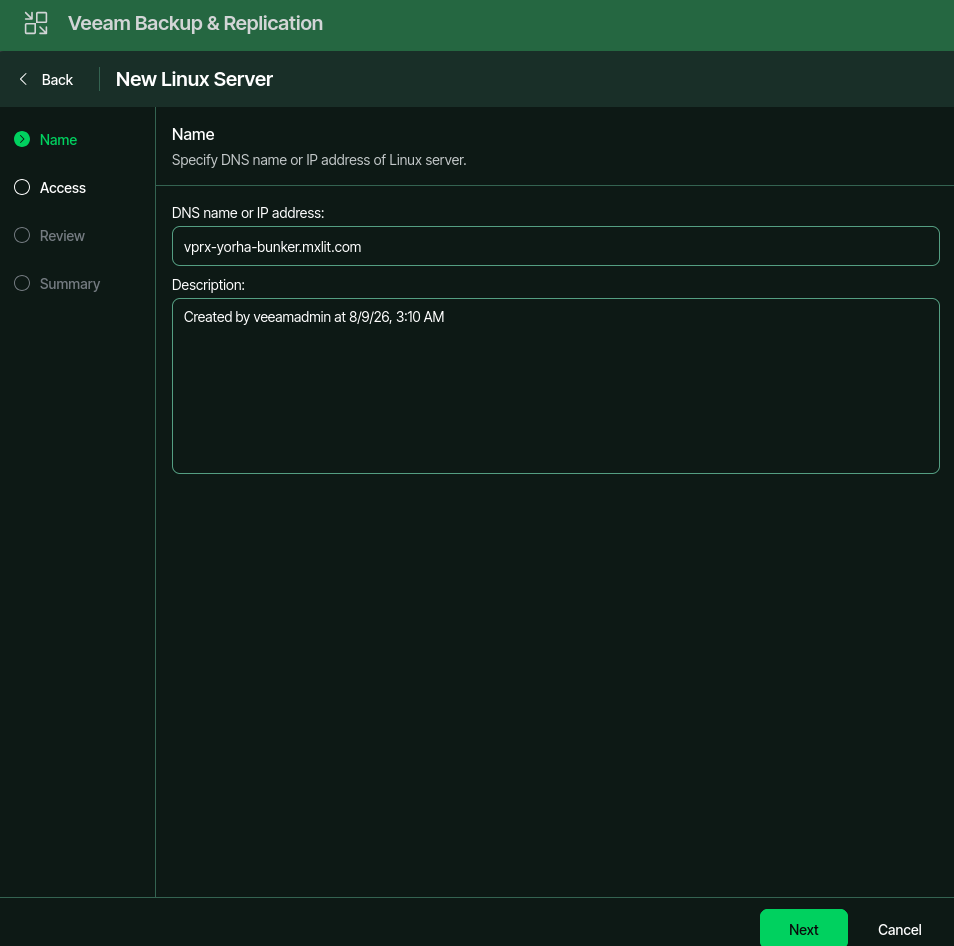Go to the Summary wizard step
Screen dimensions: 954x946
coord(70,284)
